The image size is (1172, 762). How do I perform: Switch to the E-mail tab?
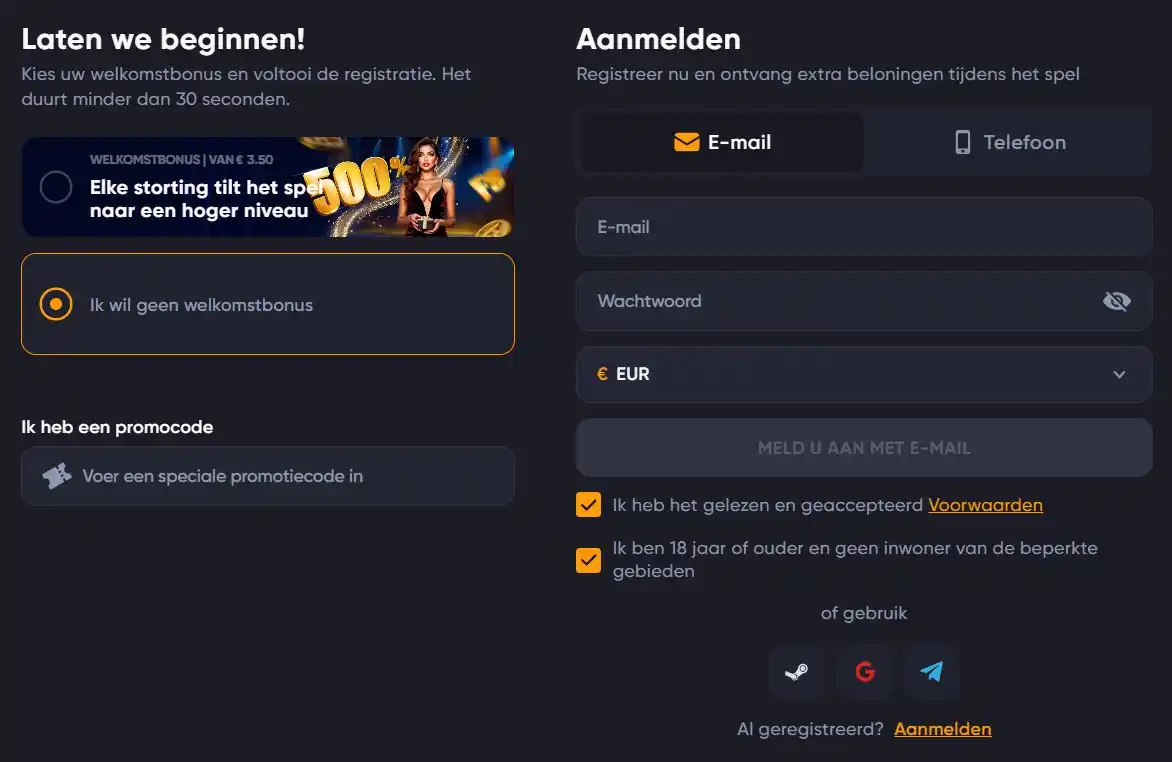tap(722, 142)
